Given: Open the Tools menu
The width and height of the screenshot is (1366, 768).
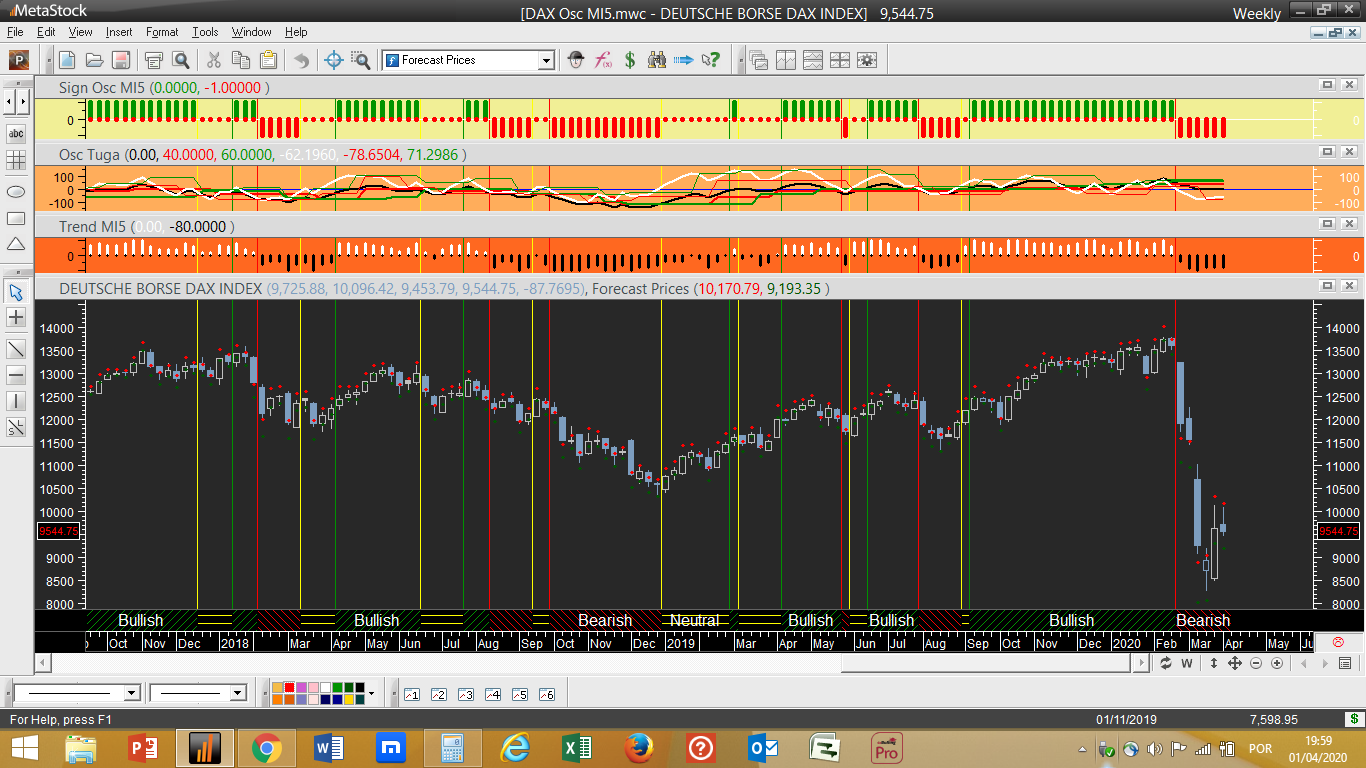Looking at the screenshot, I should [x=205, y=32].
